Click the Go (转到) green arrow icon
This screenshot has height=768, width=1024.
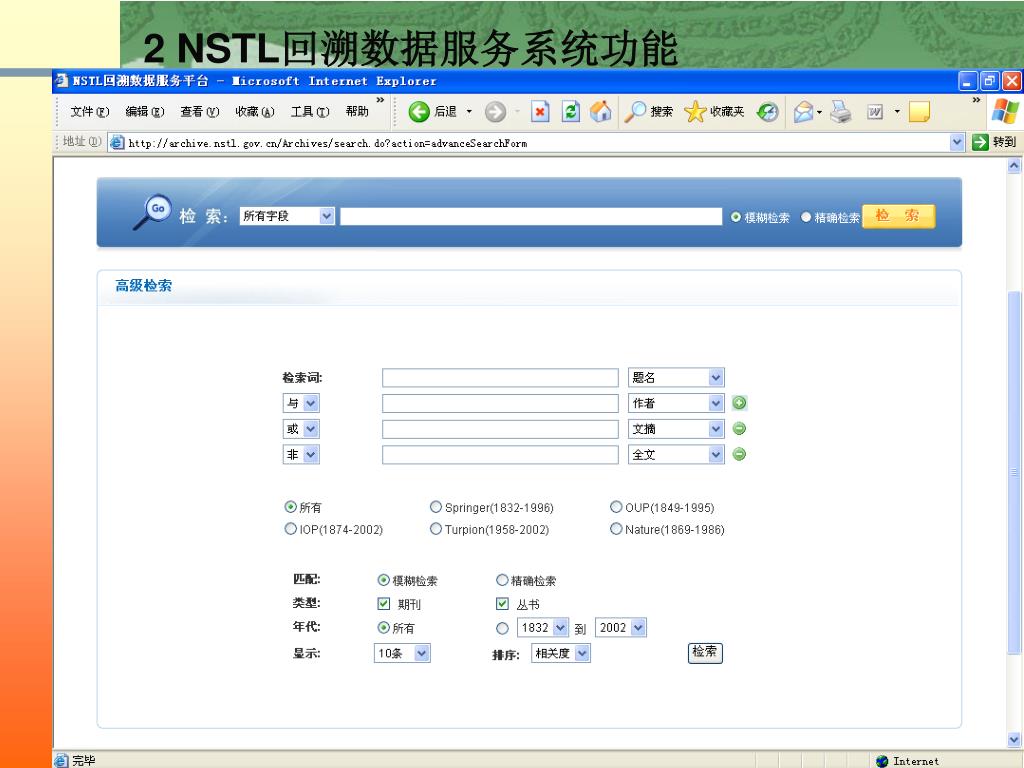click(x=980, y=142)
